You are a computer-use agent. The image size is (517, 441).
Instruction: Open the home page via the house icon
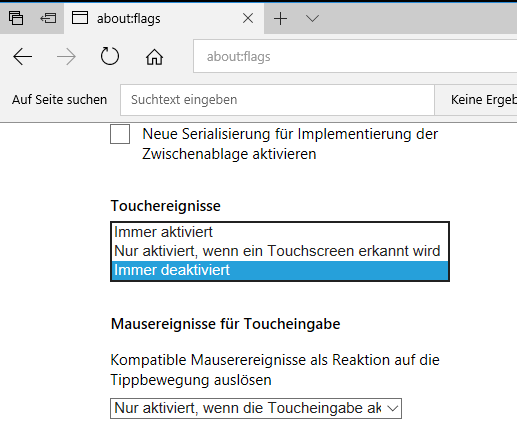tap(154, 57)
